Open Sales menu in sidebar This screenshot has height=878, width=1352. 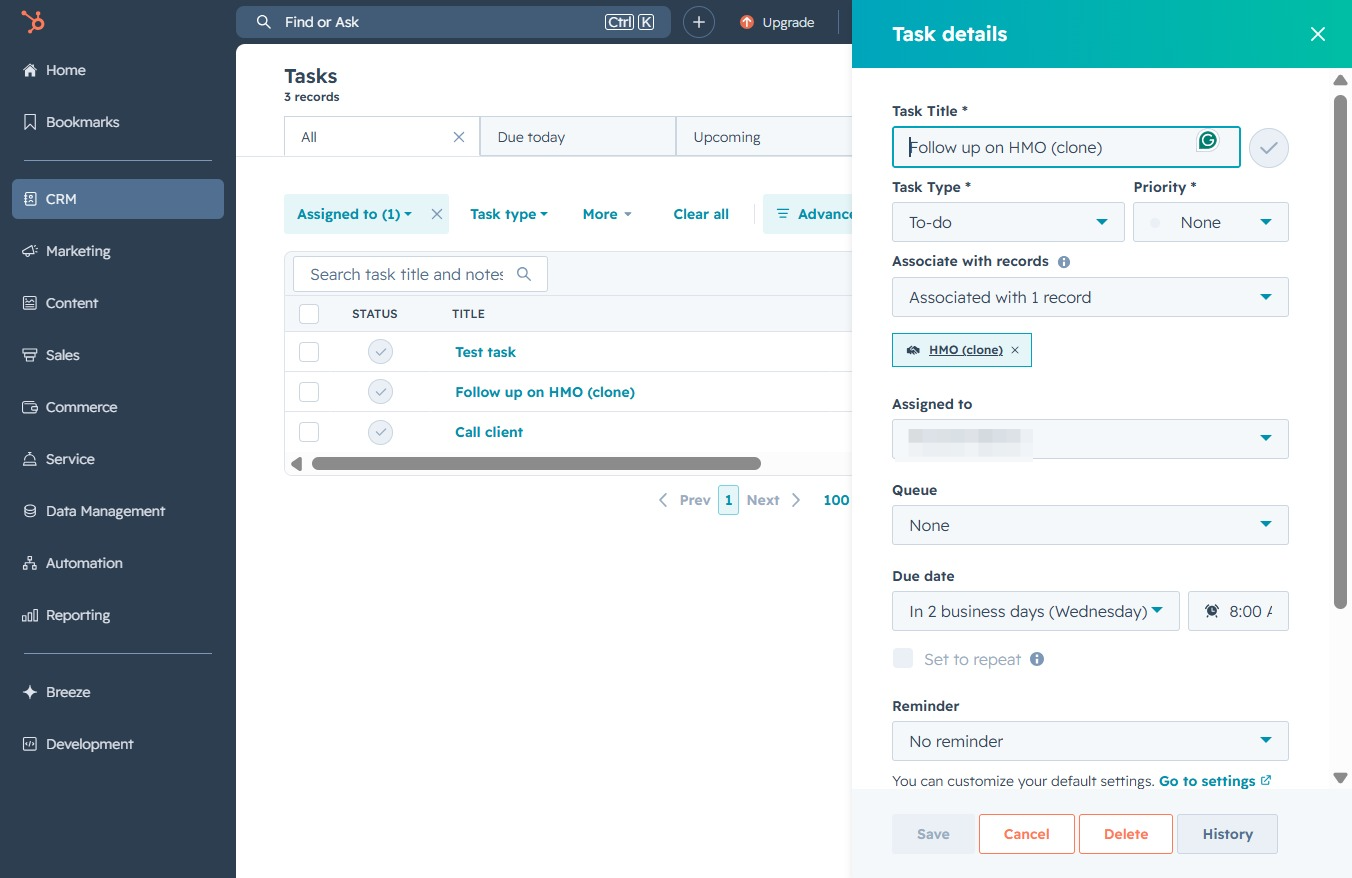click(118, 355)
